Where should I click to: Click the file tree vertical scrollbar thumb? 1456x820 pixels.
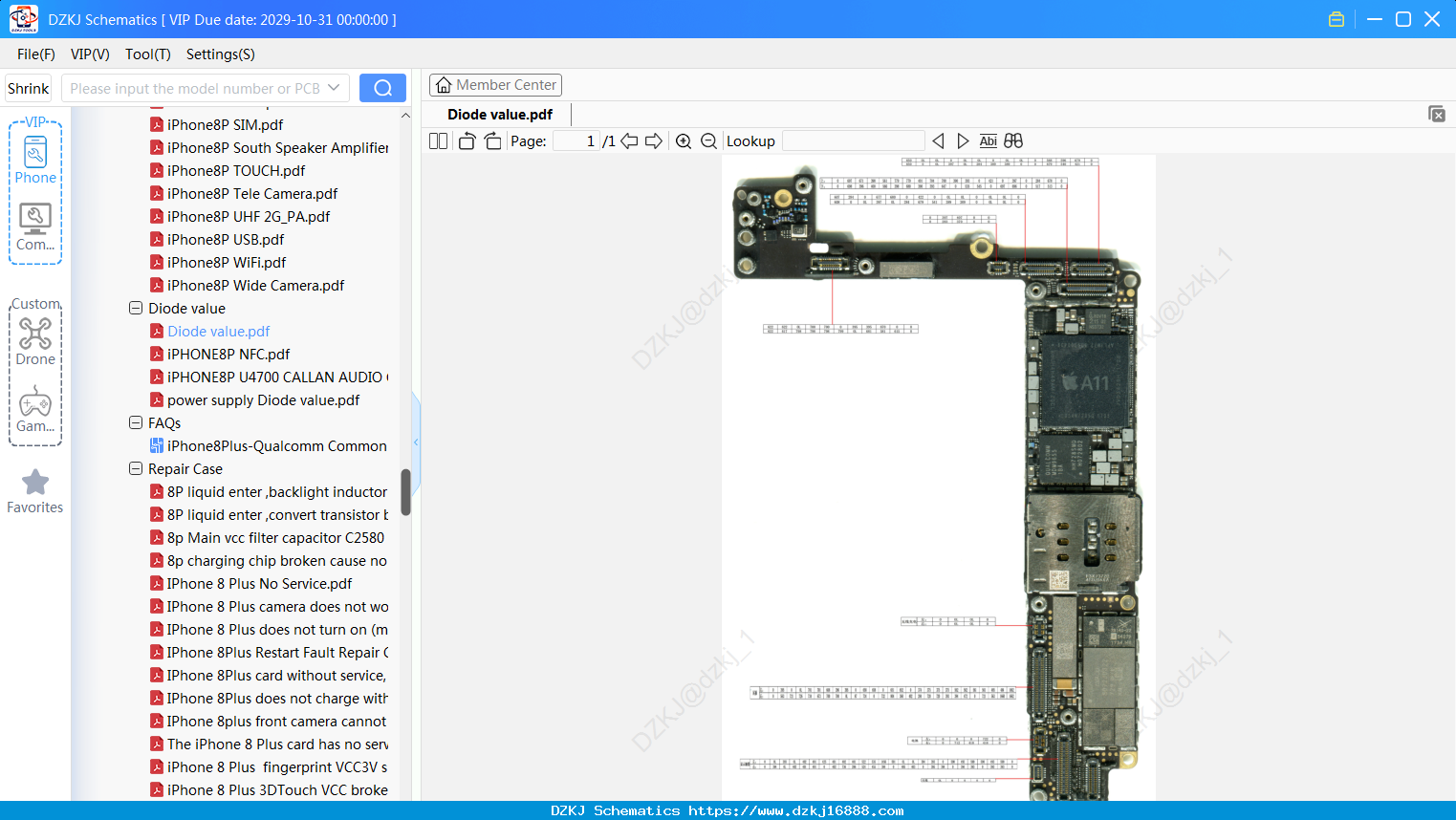(x=405, y=492)
